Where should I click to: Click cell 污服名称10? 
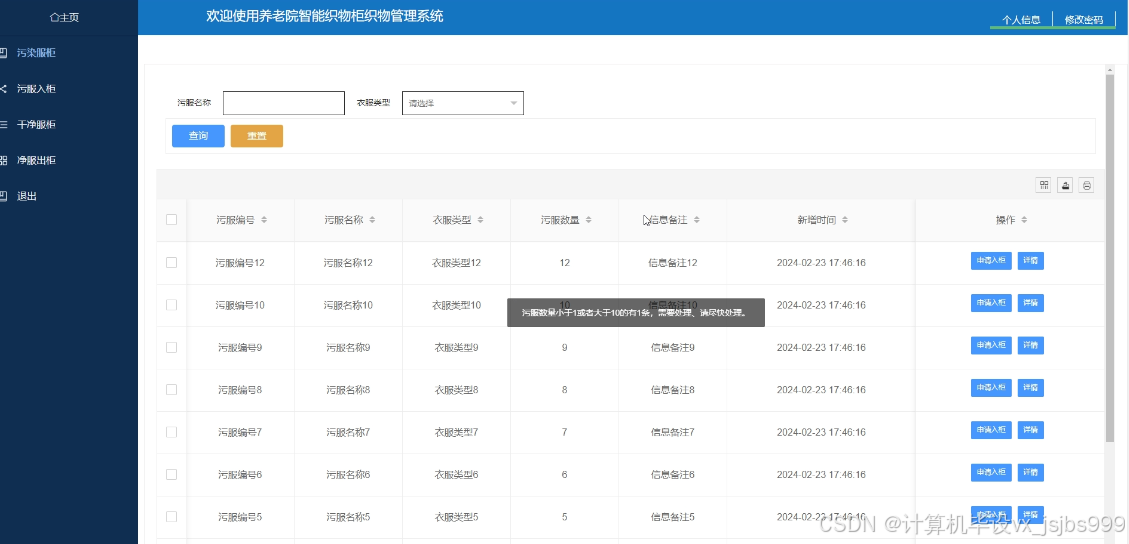[348, 305]
